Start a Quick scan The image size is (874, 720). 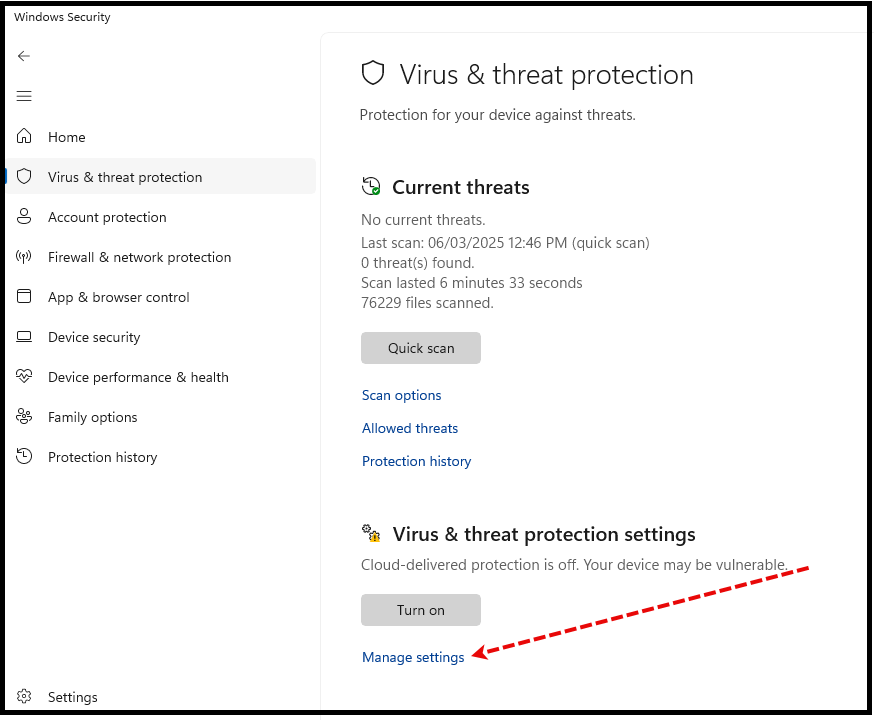421,348
